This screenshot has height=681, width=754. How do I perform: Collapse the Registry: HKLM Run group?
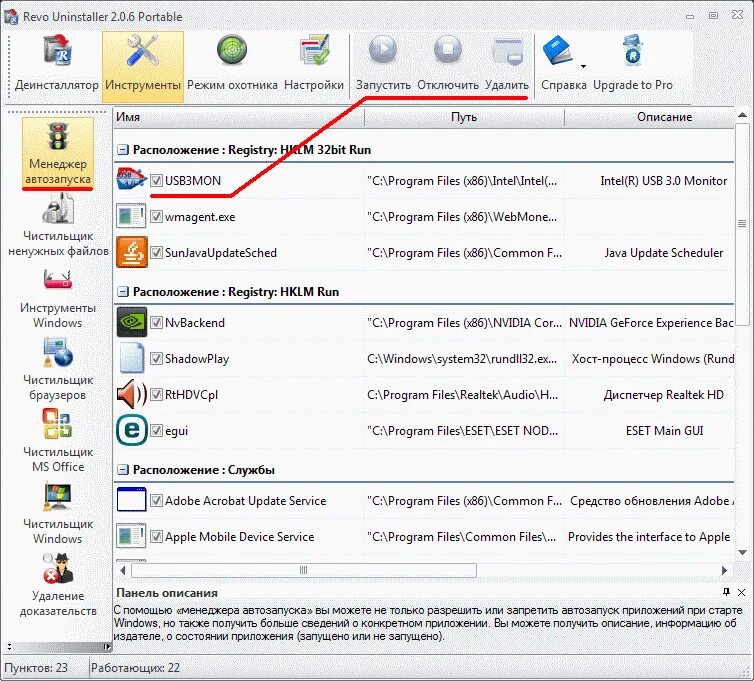click(x=123, y=292)
